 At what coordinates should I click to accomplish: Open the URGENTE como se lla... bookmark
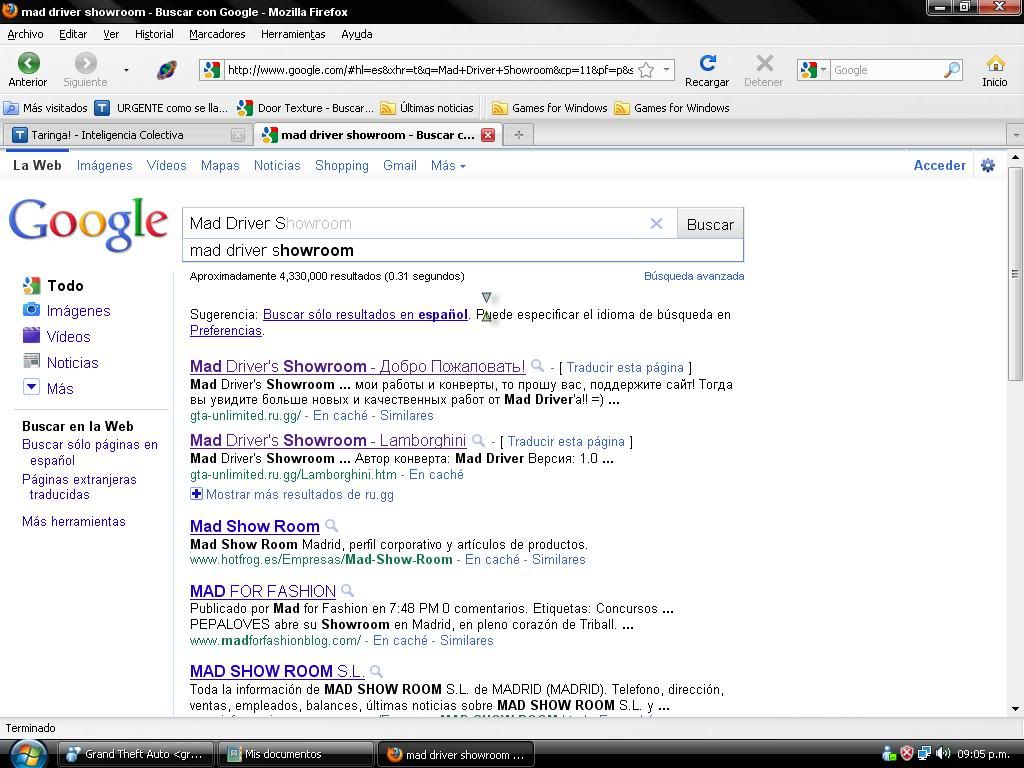pyautogui.click(x=161, y=108)
